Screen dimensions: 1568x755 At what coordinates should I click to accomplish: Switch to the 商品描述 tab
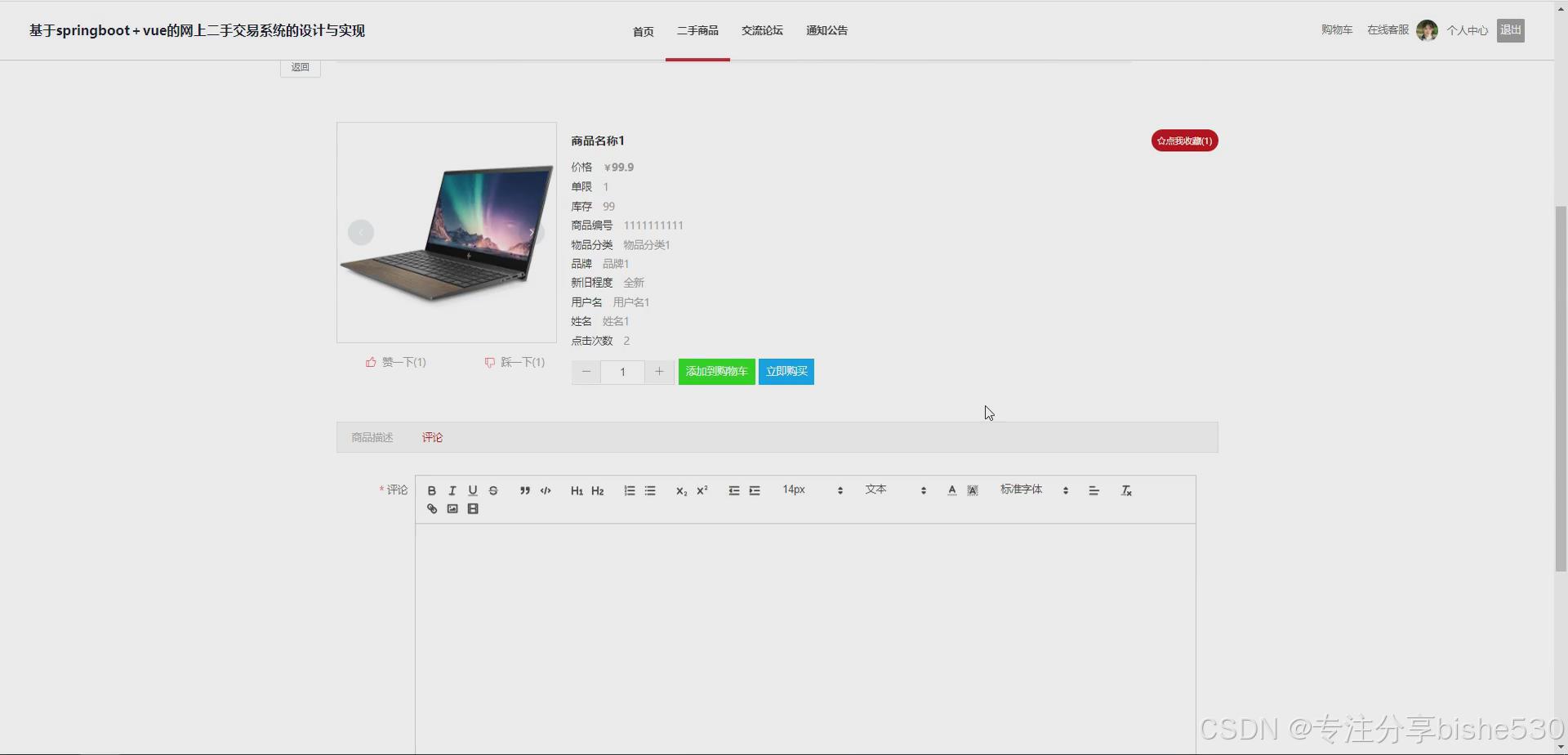(372, 437)
